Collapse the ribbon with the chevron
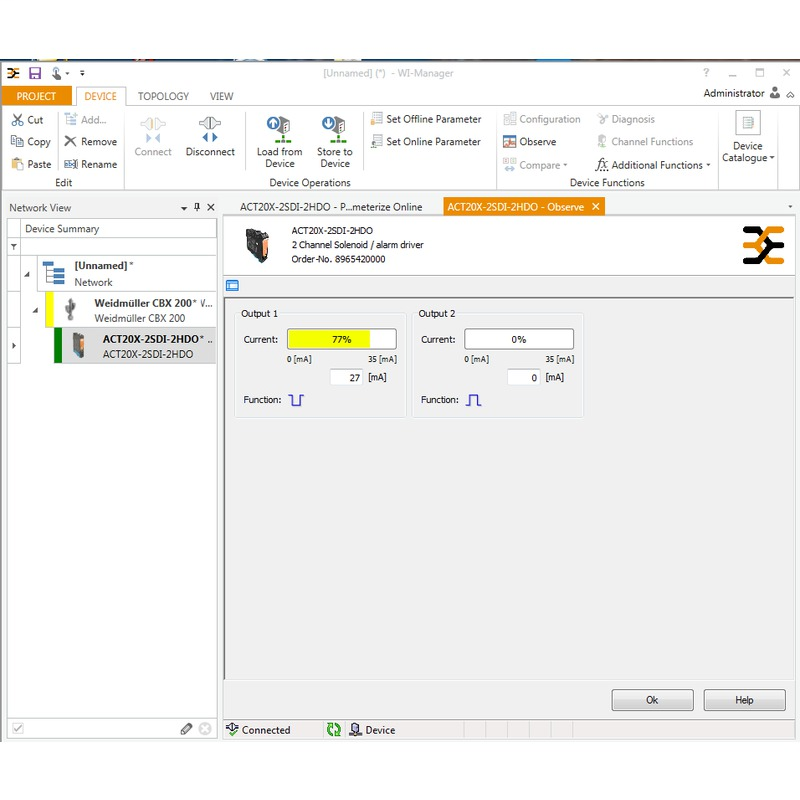 (790, 94)
